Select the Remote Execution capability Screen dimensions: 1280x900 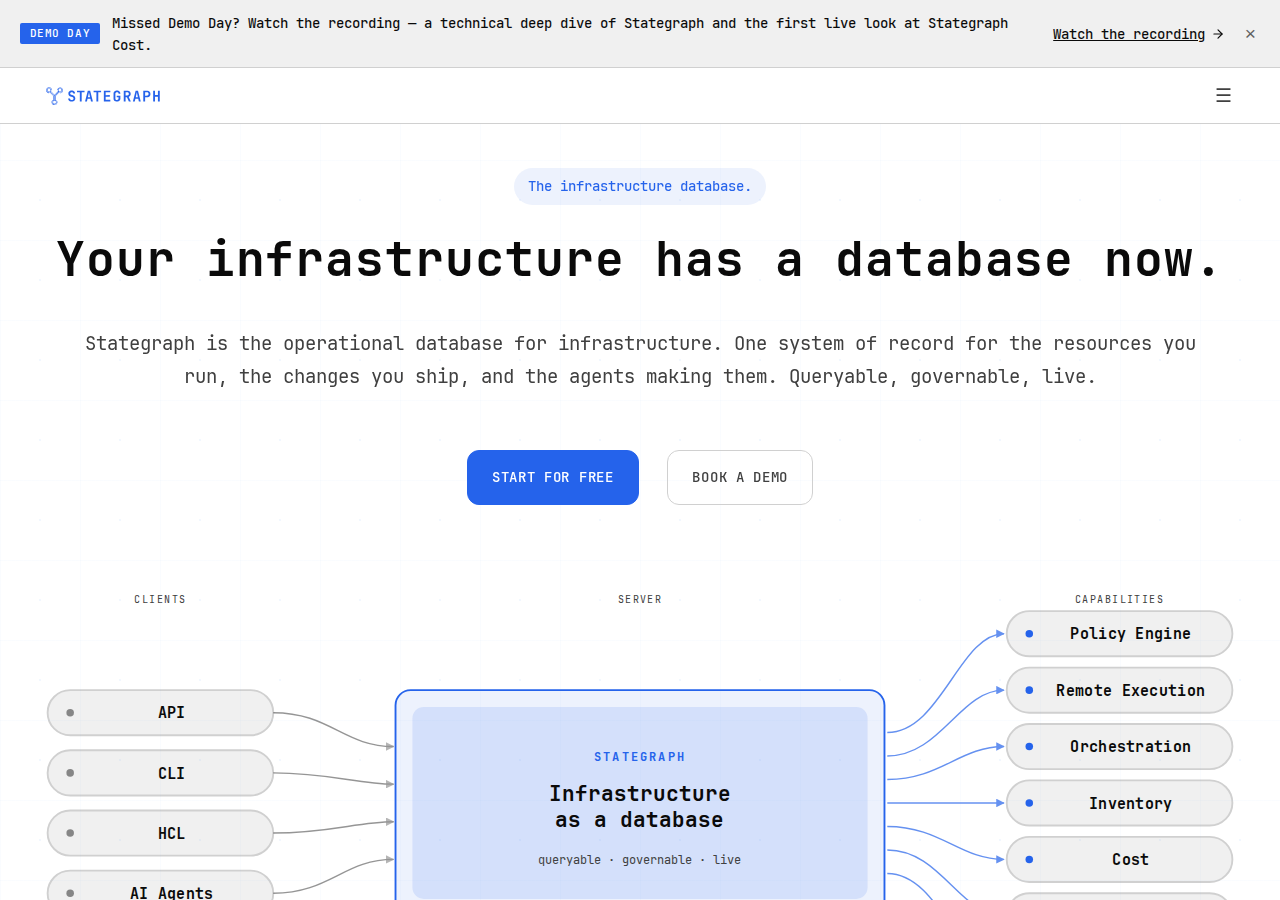coord(1119,690)
